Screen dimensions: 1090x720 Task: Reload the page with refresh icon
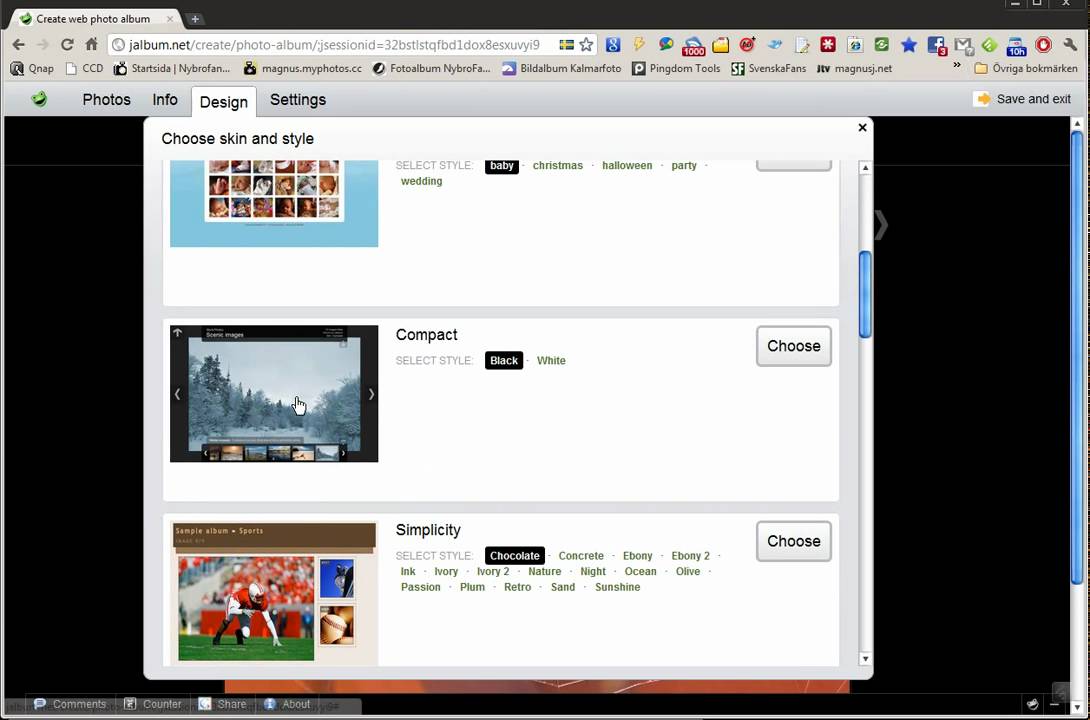[67, 44]
